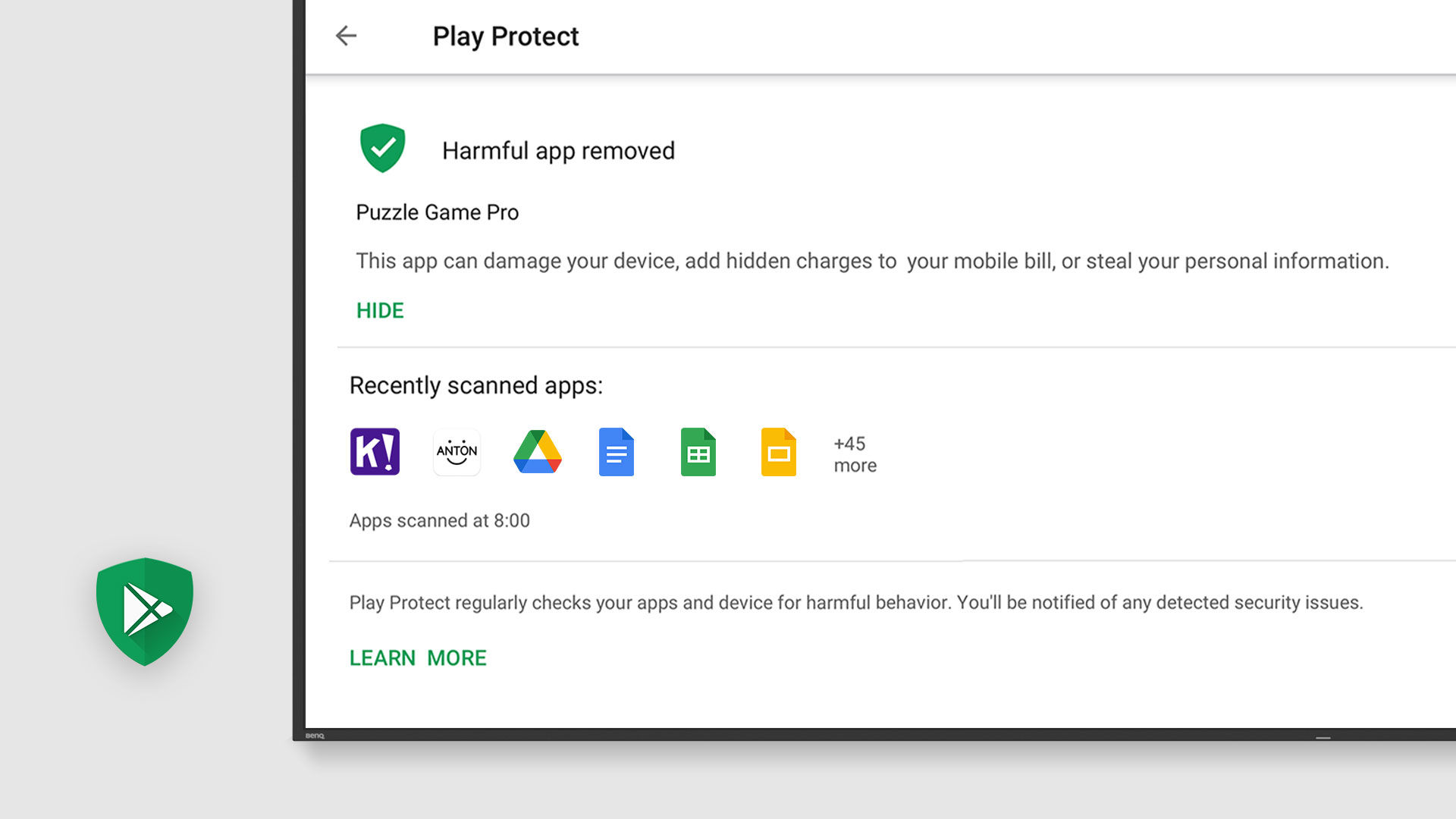
Task: Click the green checkmark shield icon
Action: click(382, 148)
